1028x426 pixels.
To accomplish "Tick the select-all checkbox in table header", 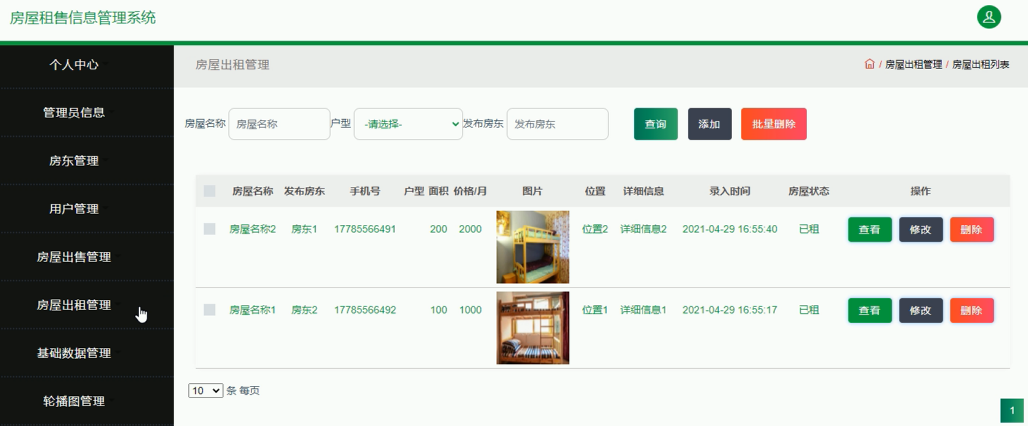I will (x=209, y=191).
